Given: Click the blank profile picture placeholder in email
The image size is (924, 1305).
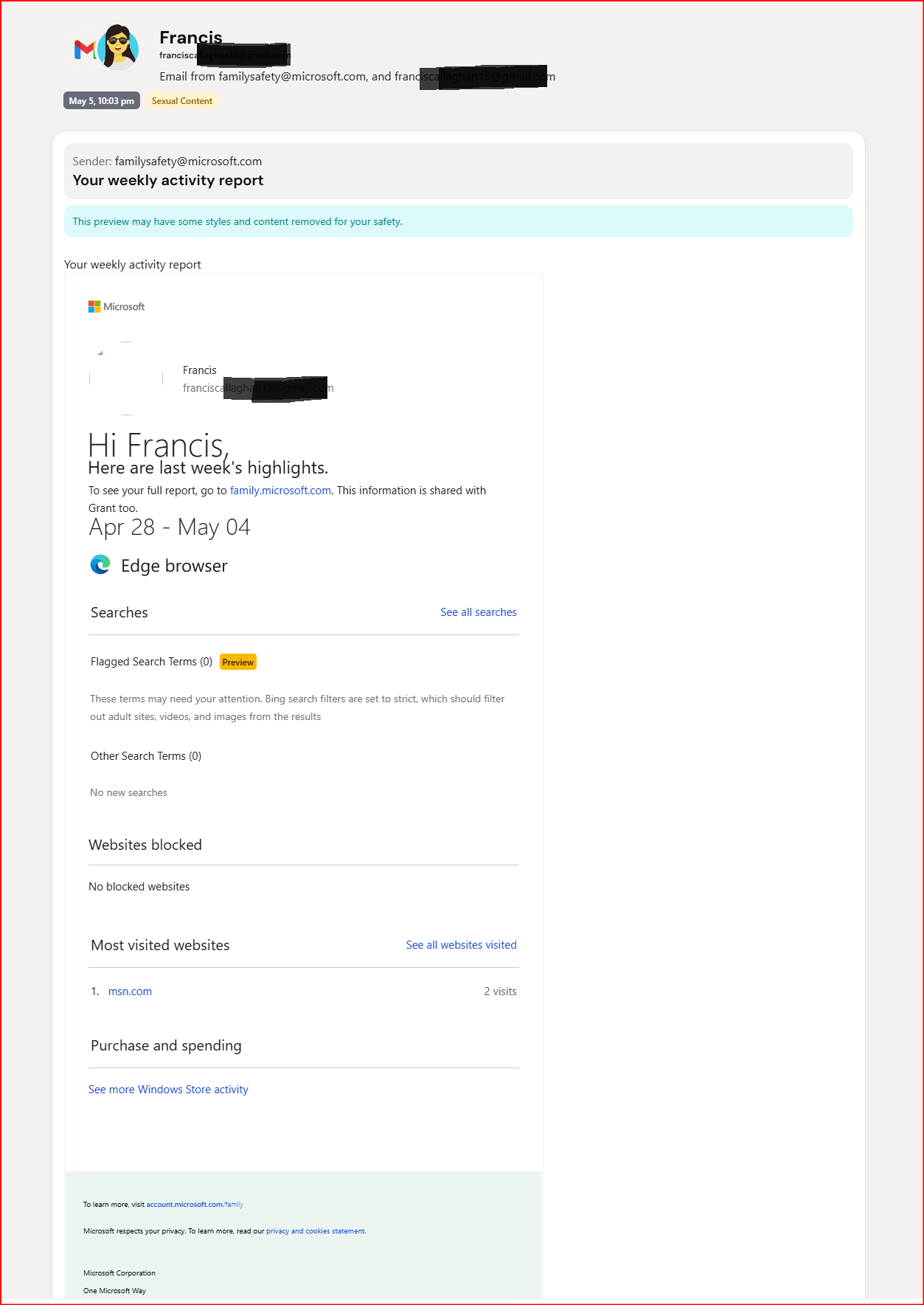Looking at the screenshot, I should [x=126, y=378].
